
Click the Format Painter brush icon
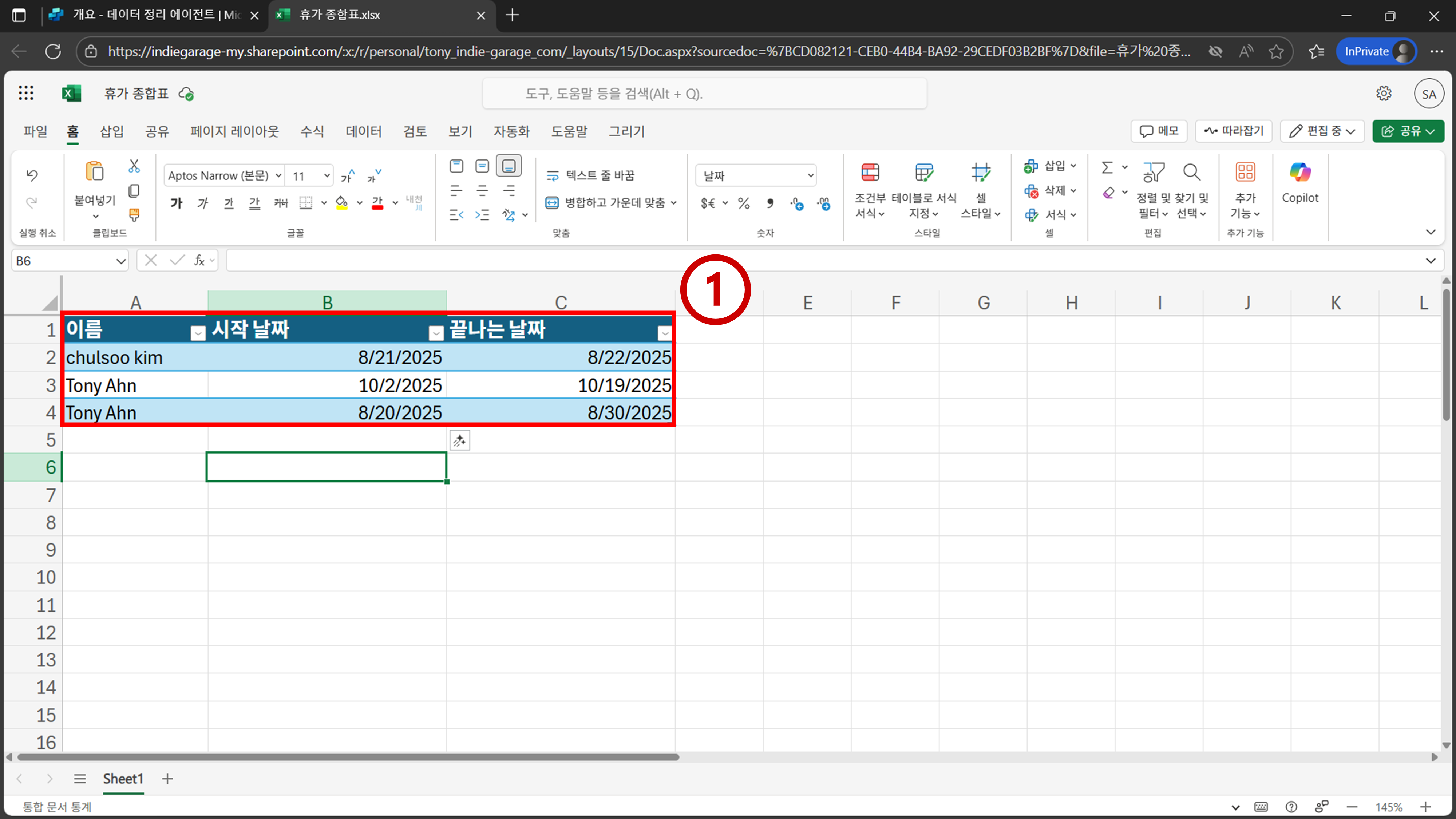coord(134,214)
